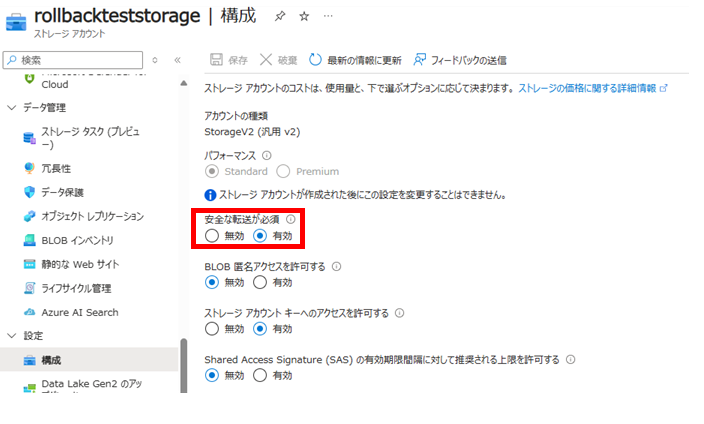Image resolution: width=704 pixels, height=424 pixels.
Task: Click the storage account icon beside rollbackteststorage
Action: [x=16, y=22]
